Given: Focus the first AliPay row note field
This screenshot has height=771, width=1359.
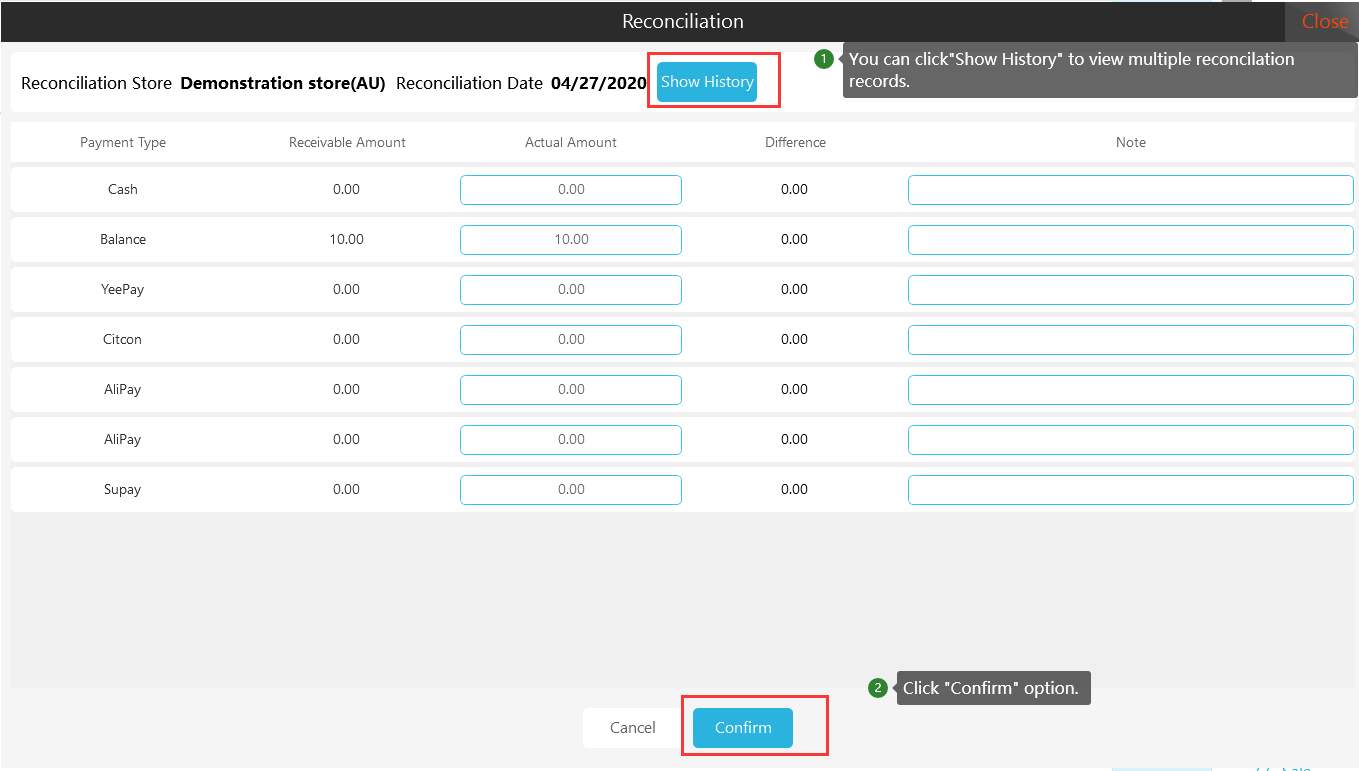Looking at the screenshot, I should click(1130, 390).
